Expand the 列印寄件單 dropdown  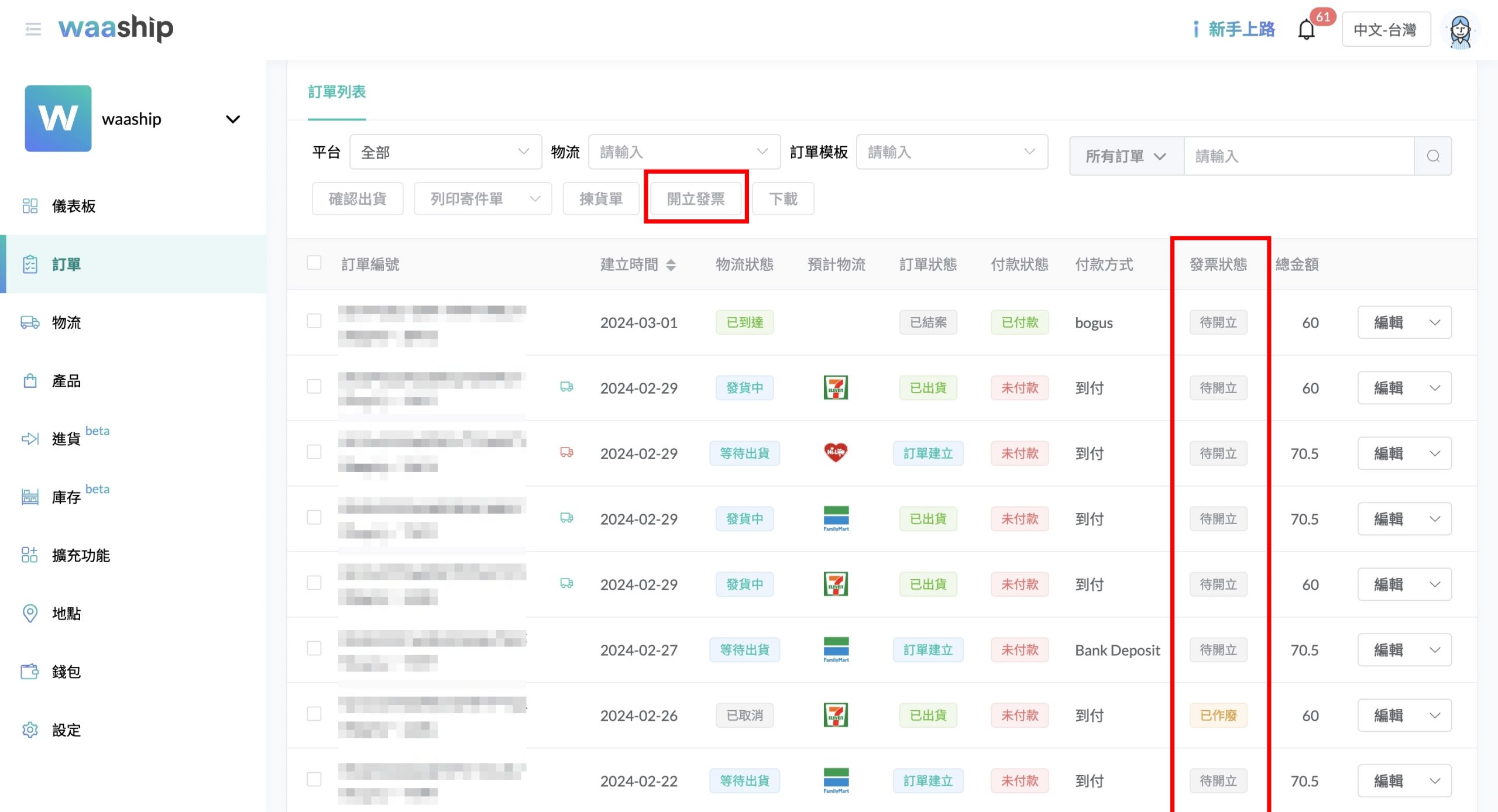pos(483,199)
